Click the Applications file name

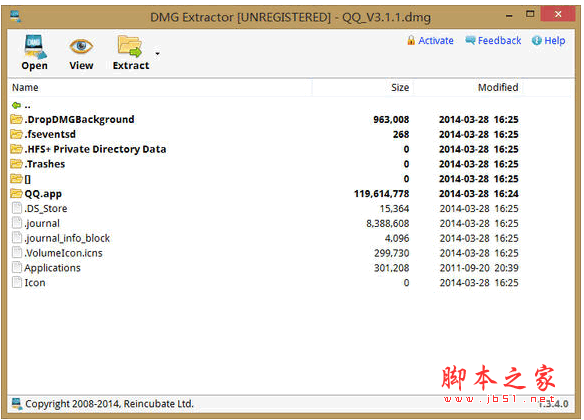53,268
